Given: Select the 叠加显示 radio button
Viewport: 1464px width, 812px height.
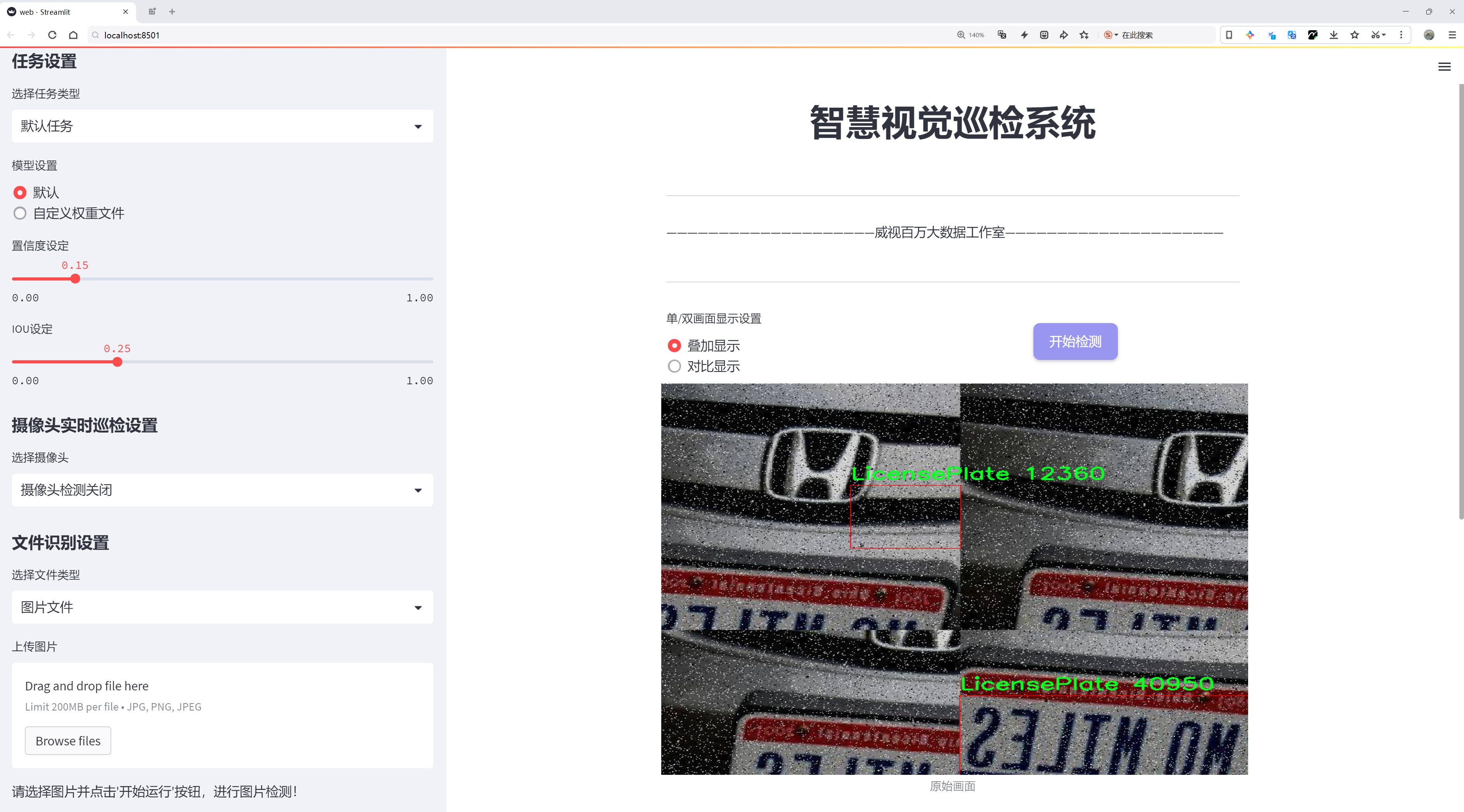Looking at the screenshot, I should [x=674, y=345].
